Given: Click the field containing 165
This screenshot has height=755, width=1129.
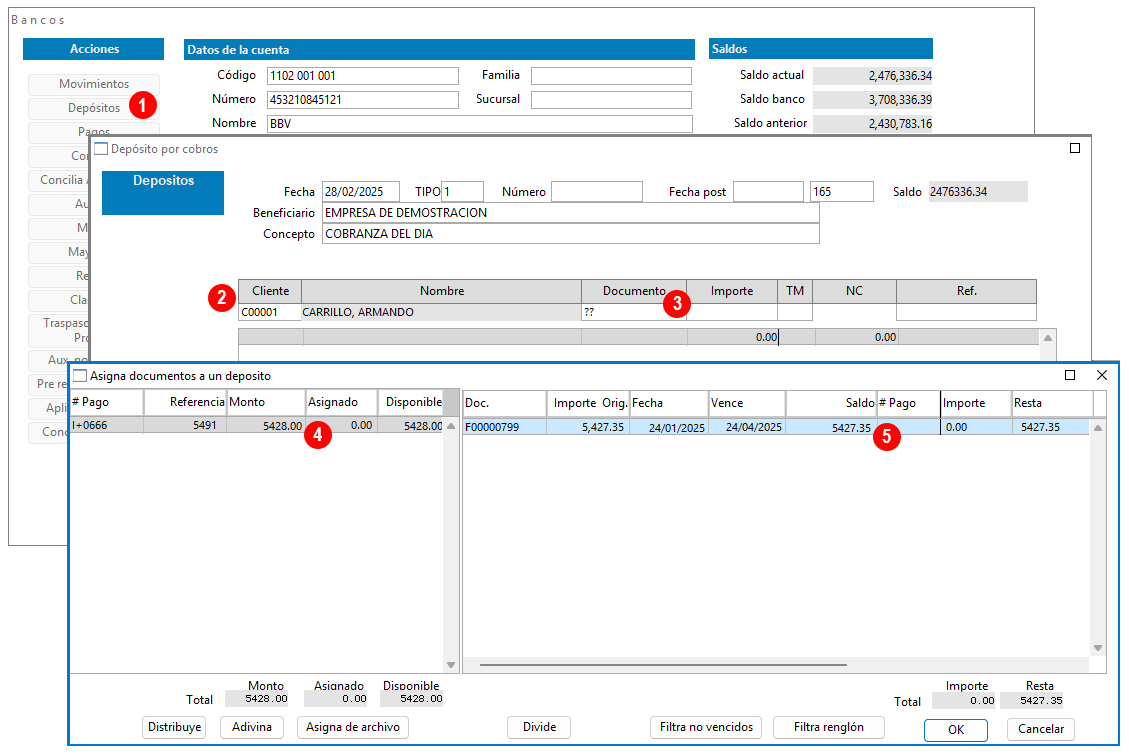Looking at the screenshot, I should [842, 191].
